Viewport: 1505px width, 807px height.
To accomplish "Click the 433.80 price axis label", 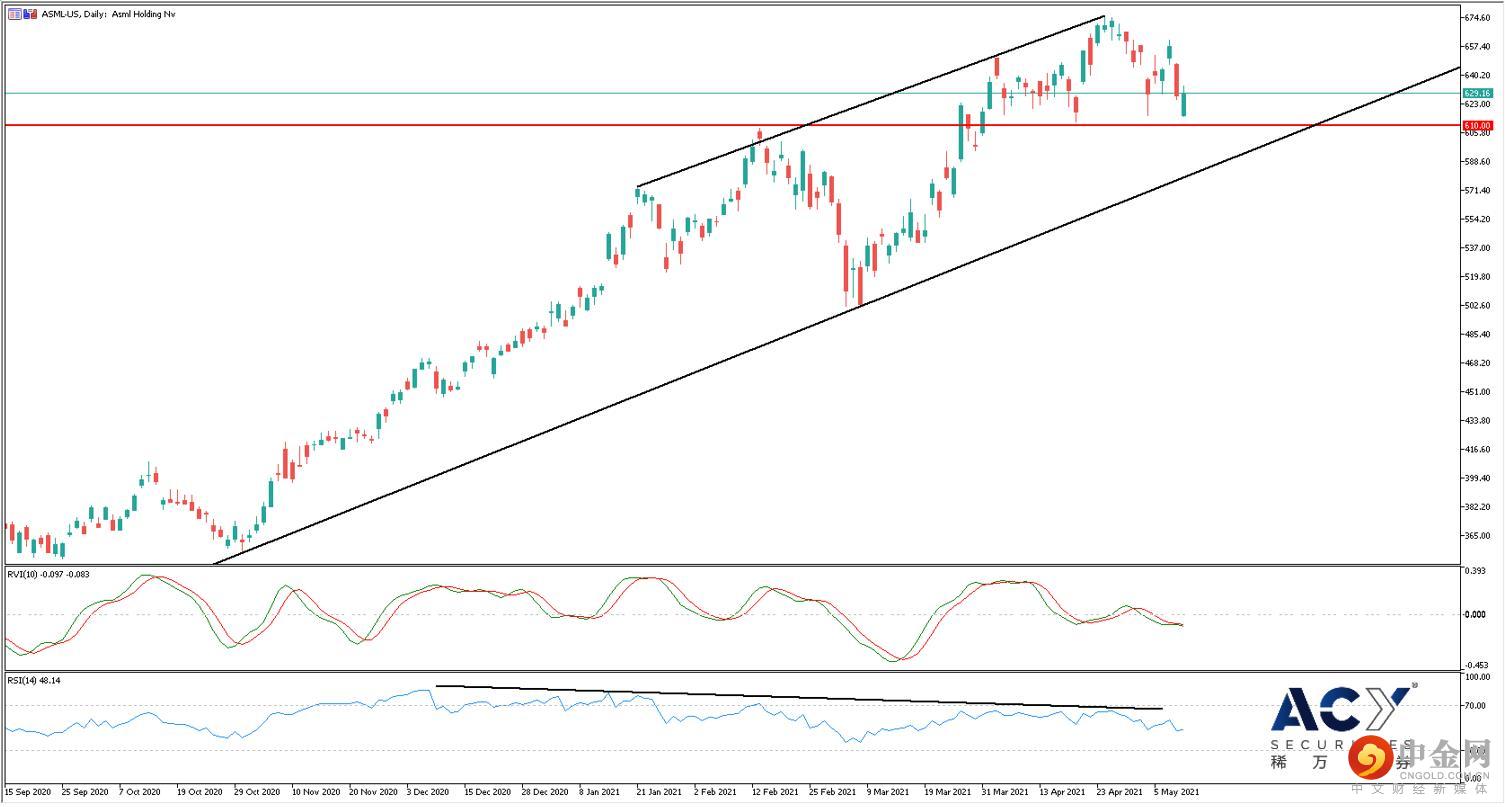I will point(1477,421).
